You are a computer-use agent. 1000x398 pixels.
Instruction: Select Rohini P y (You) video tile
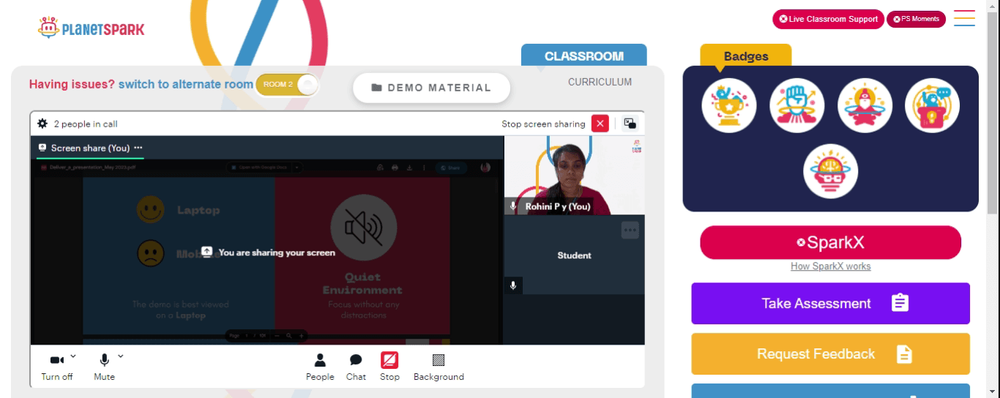pos(574,175)
